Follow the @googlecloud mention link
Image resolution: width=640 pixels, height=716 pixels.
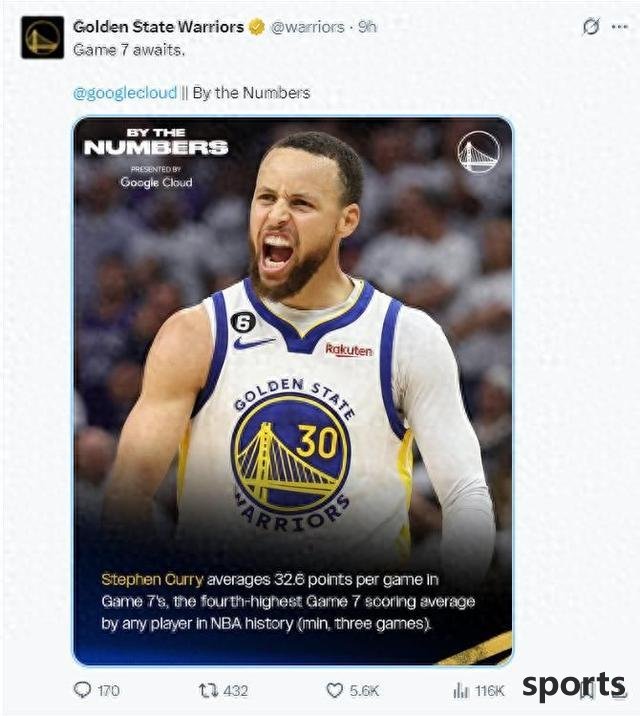125,93
